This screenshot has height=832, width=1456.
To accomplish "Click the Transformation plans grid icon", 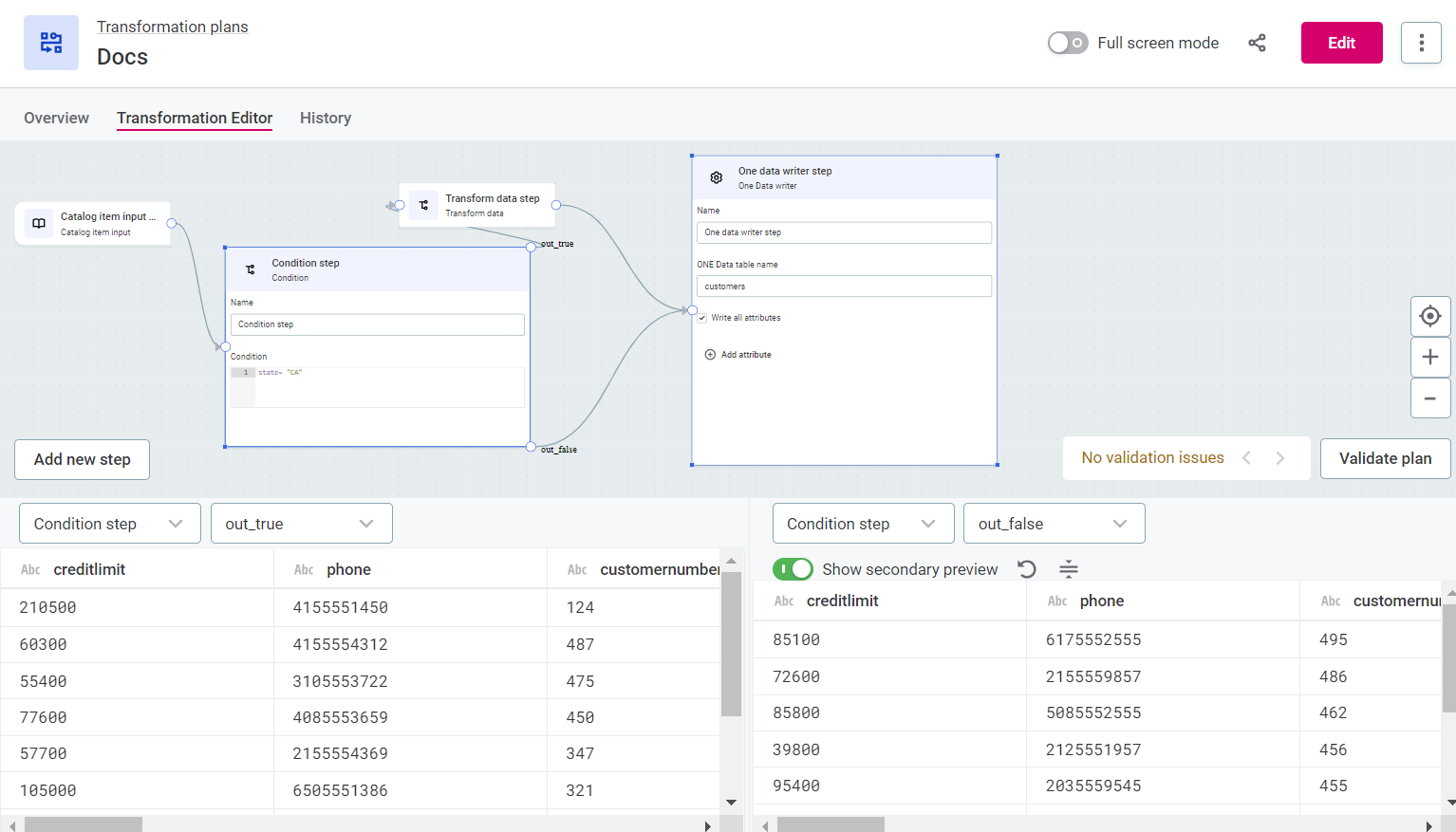I will coord(51,43).
